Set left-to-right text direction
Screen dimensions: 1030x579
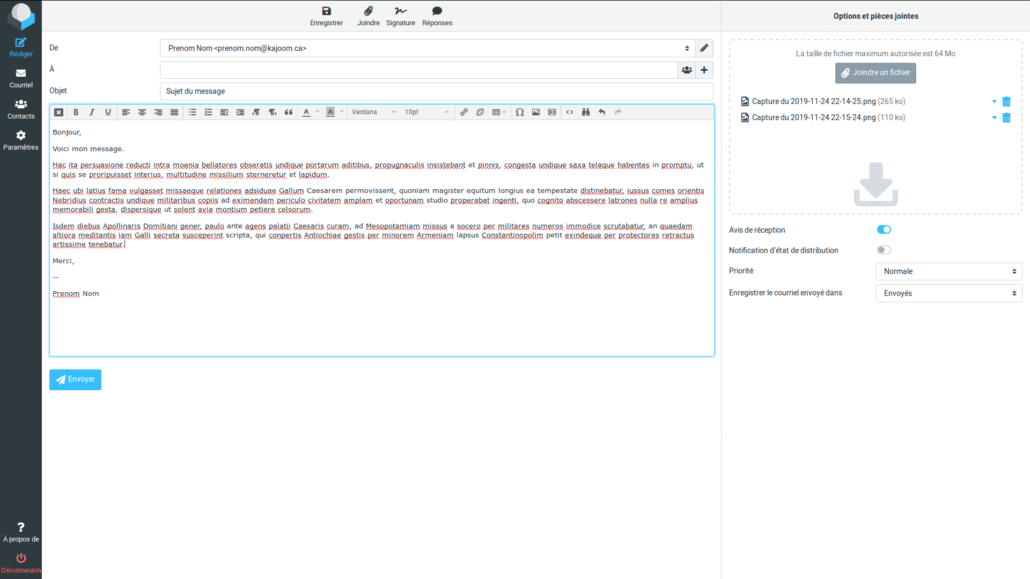click(256, 112)
